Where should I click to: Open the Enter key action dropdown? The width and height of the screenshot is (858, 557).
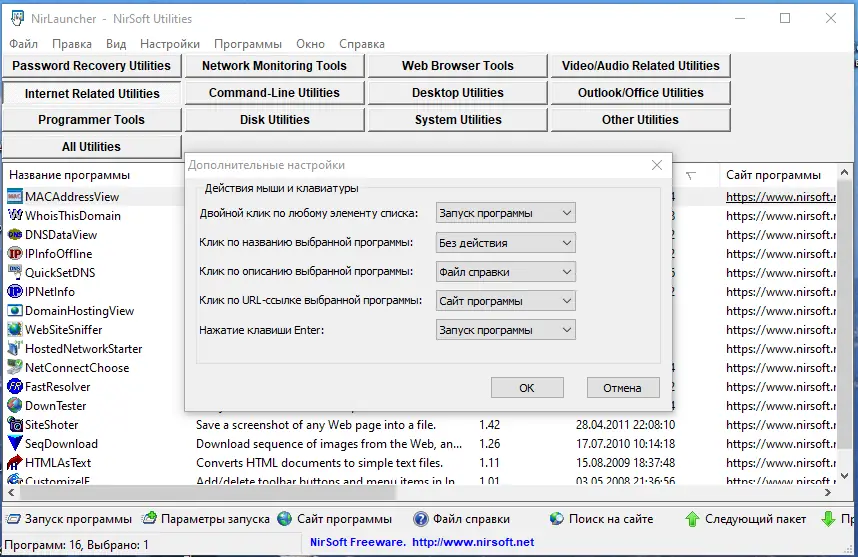click(506, 330)
